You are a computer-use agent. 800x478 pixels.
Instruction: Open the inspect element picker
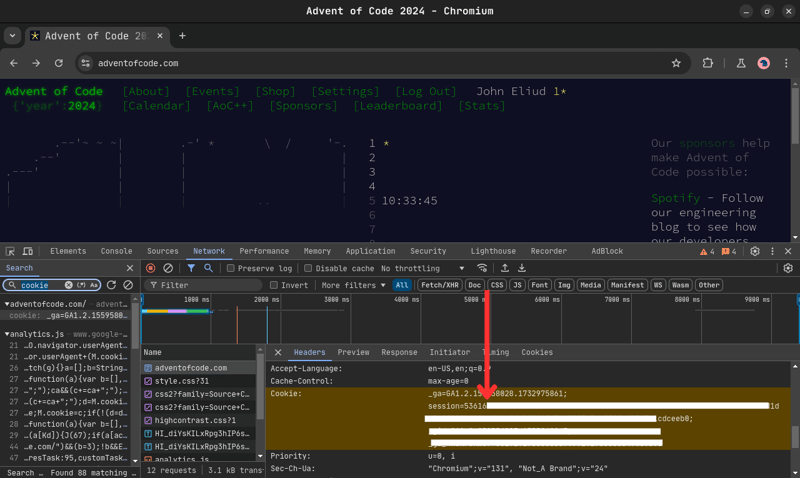[10, 252]
